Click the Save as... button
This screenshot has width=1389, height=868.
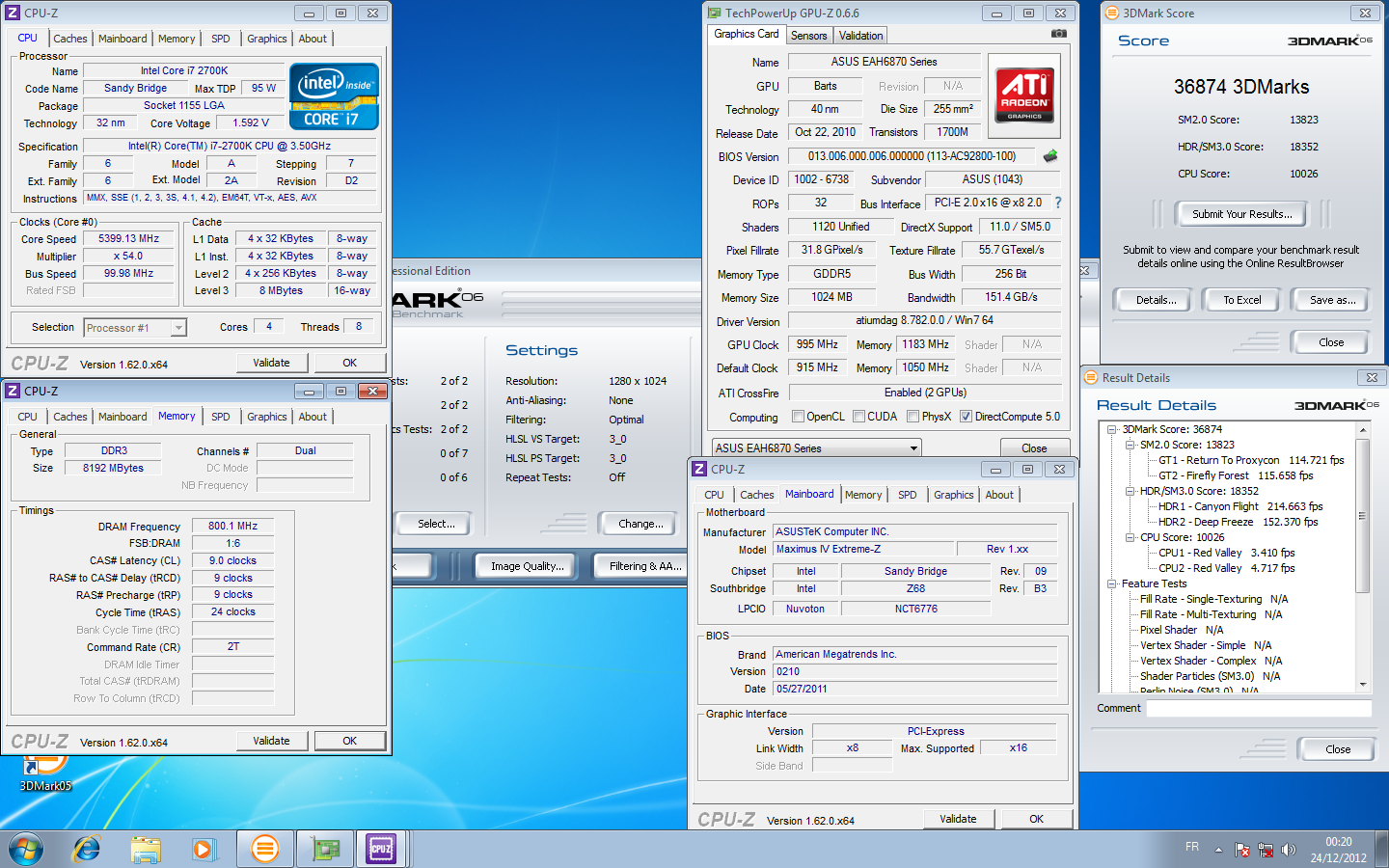1332,300
